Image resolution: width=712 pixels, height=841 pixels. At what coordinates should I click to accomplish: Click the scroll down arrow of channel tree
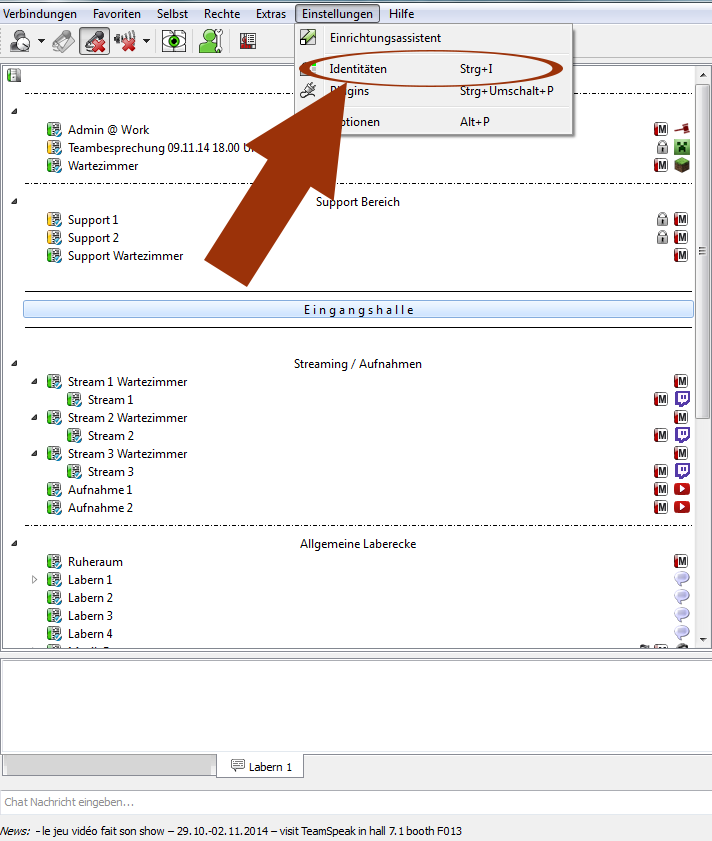pyautogui.click(x=703, y=639)
